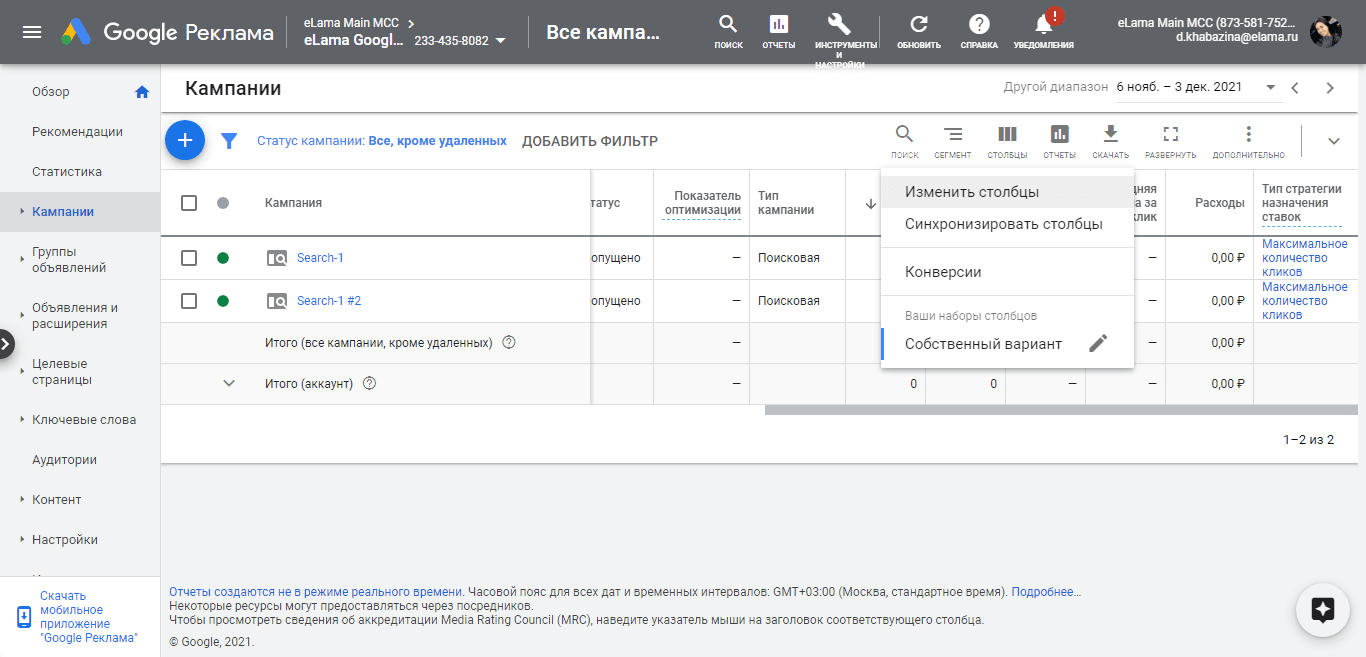
Task: Click help icon next to Итого (аккаунт)
Action: pos(369,383)
